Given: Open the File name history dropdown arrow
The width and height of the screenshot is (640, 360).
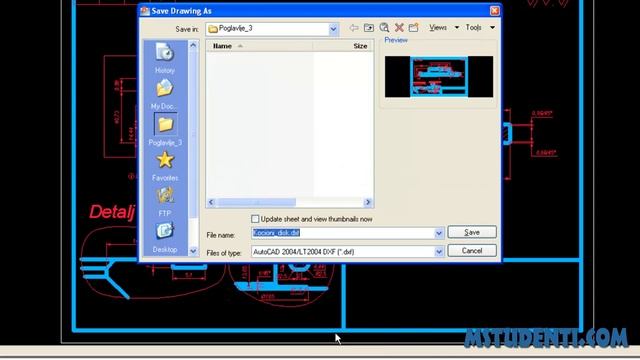Looking at the screenshot, I should pos(438,233).
